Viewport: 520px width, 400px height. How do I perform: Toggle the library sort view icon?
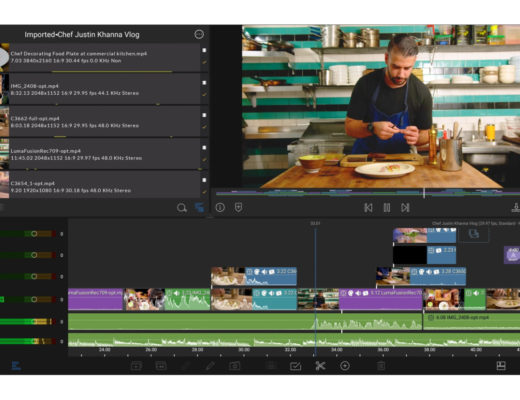199,208
